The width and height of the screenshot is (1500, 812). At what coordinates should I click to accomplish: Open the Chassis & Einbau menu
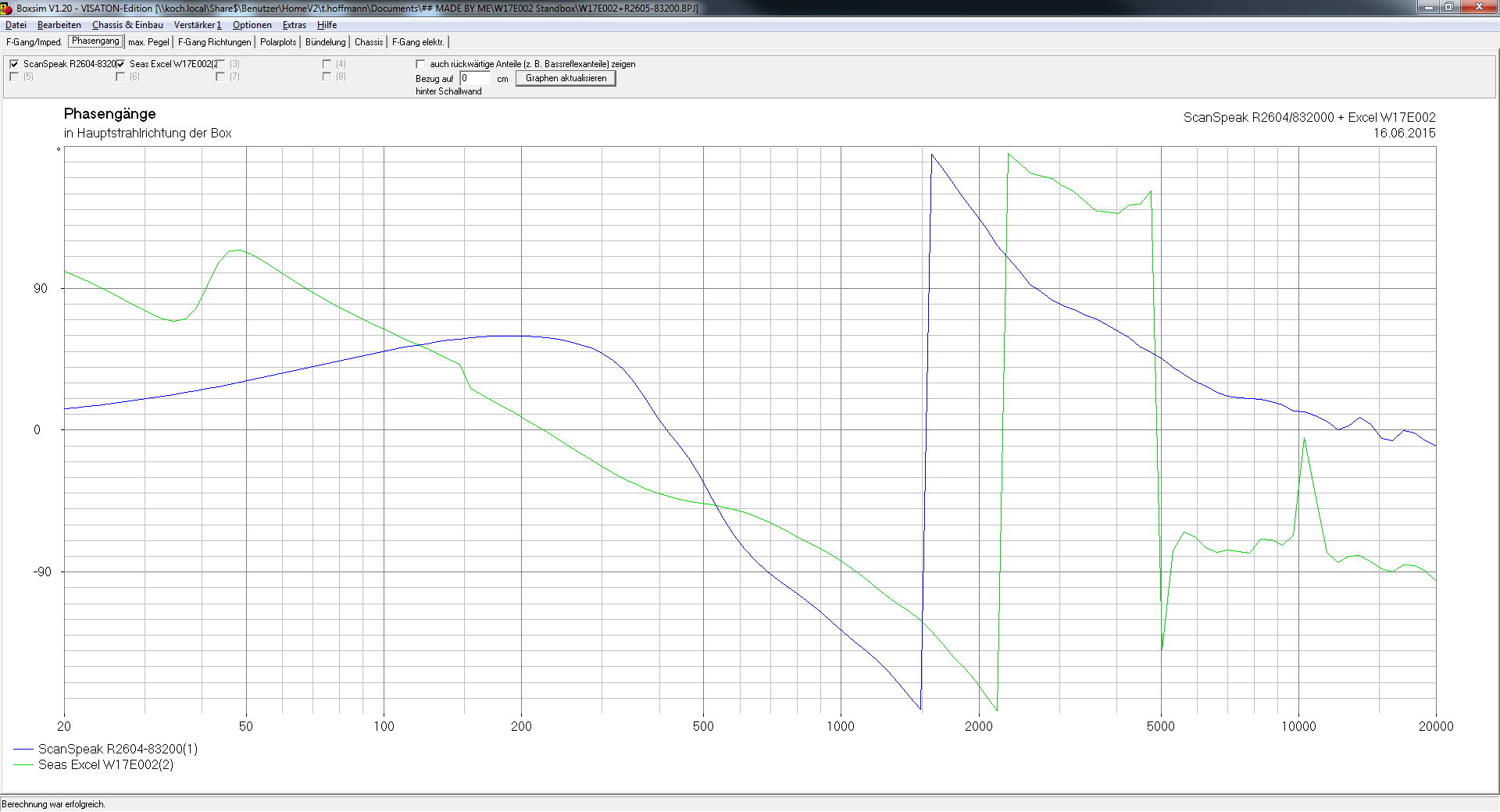(127, 25)
